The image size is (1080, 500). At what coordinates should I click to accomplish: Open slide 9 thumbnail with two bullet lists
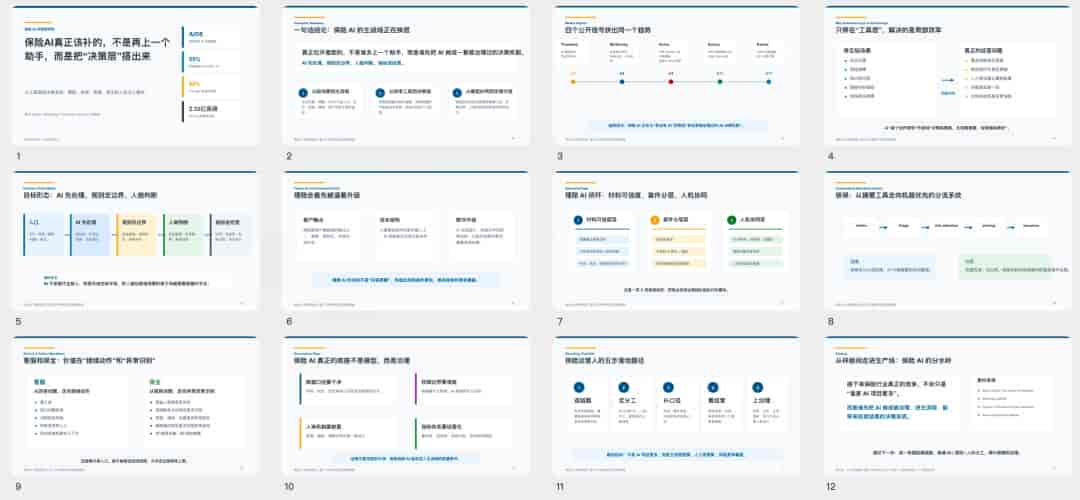[x=136, y=406]
